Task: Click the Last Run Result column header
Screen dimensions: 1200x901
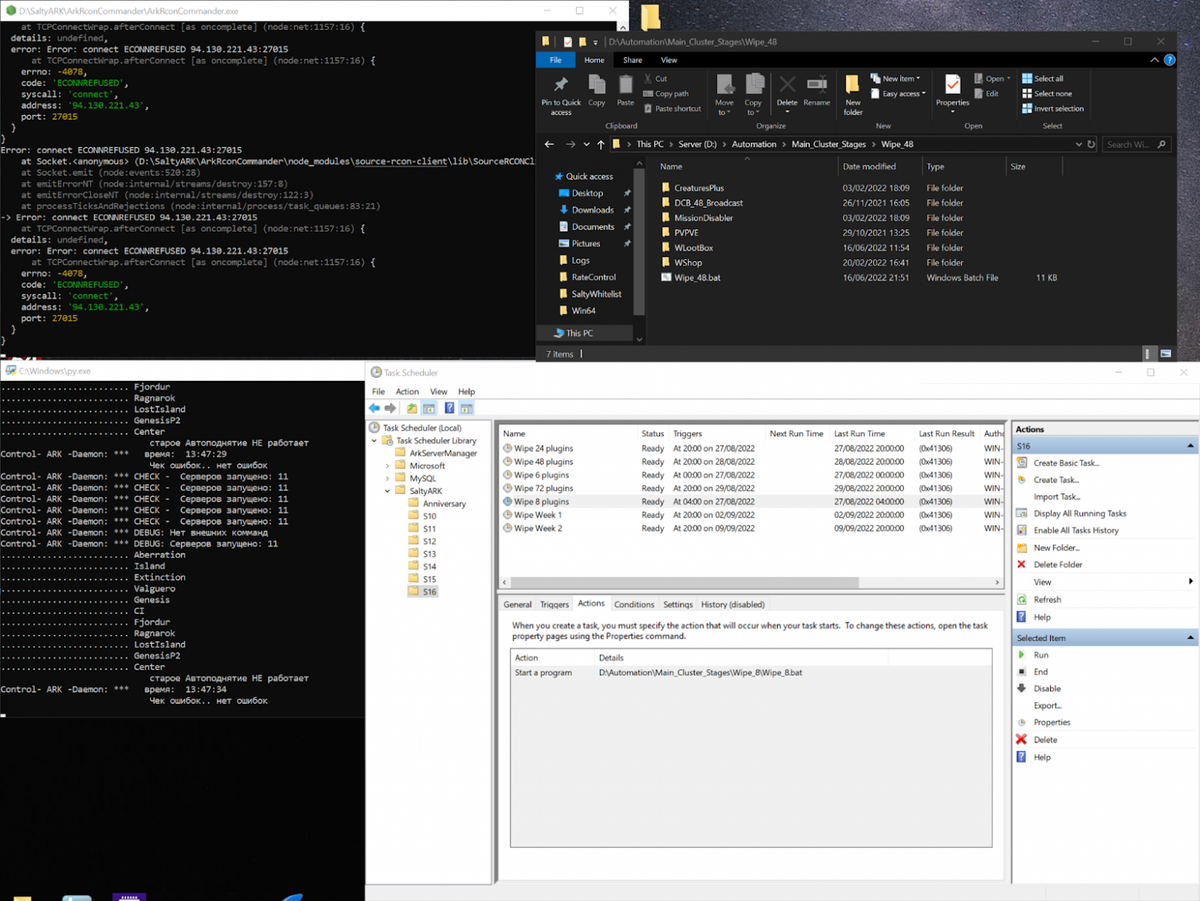Action: (946, 434)
